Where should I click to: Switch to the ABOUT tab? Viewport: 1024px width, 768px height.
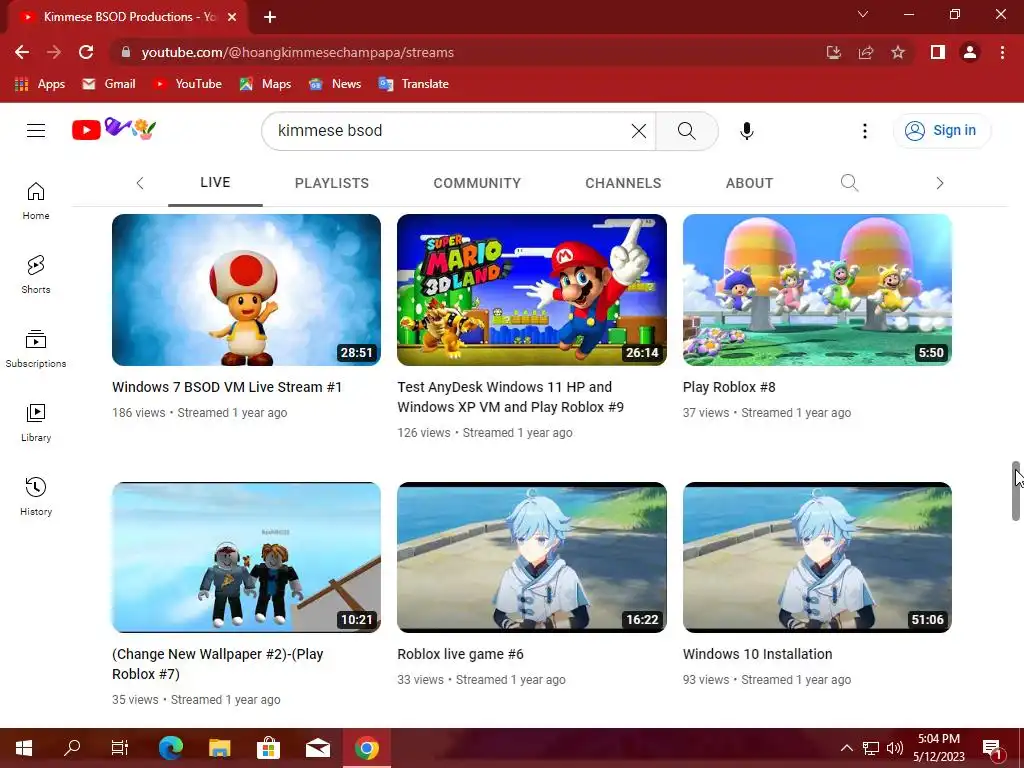[x=749, y=184]
